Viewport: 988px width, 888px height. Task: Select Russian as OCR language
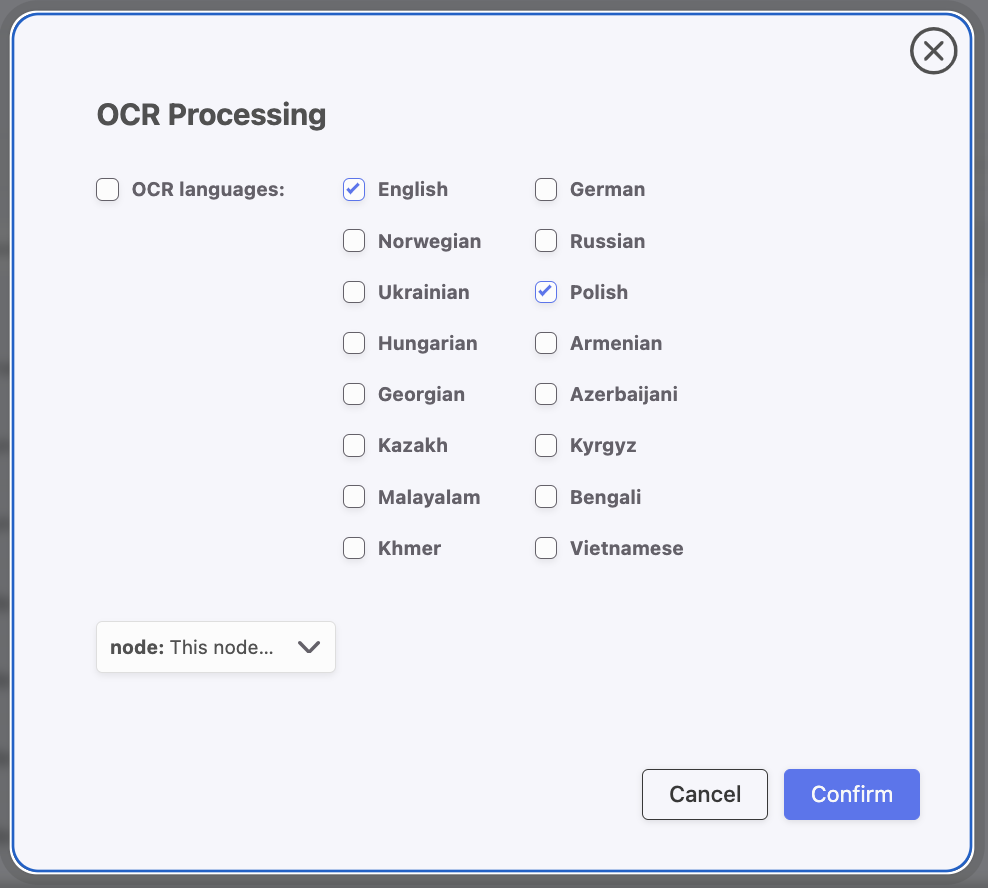(x=546, y=241)
